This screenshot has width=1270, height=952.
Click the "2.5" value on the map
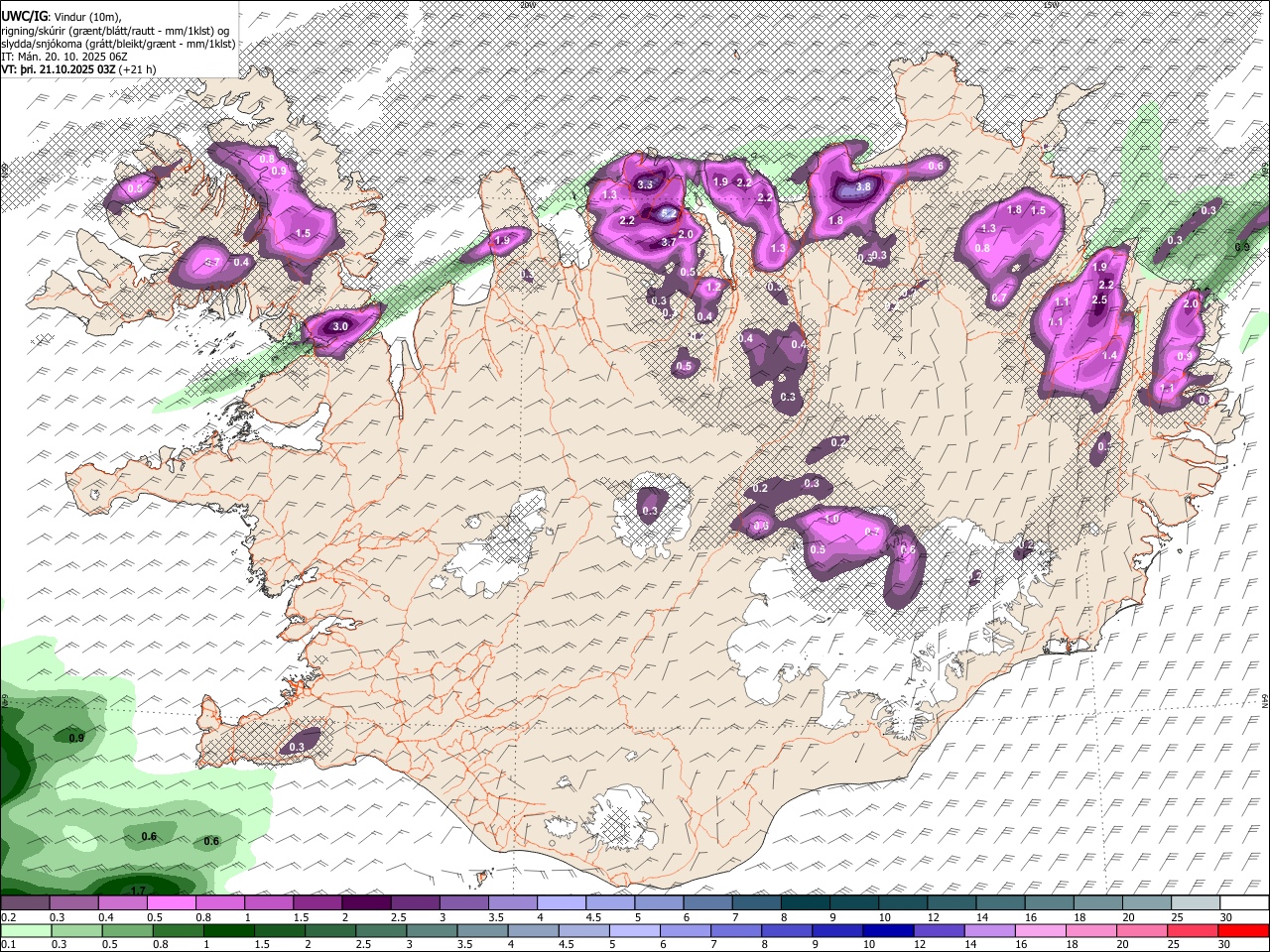1099,299
